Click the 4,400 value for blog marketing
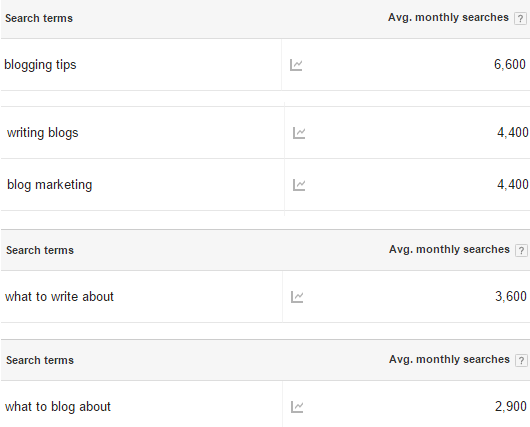Viewport: 530px width, 427px height. (x=513, y=185)
